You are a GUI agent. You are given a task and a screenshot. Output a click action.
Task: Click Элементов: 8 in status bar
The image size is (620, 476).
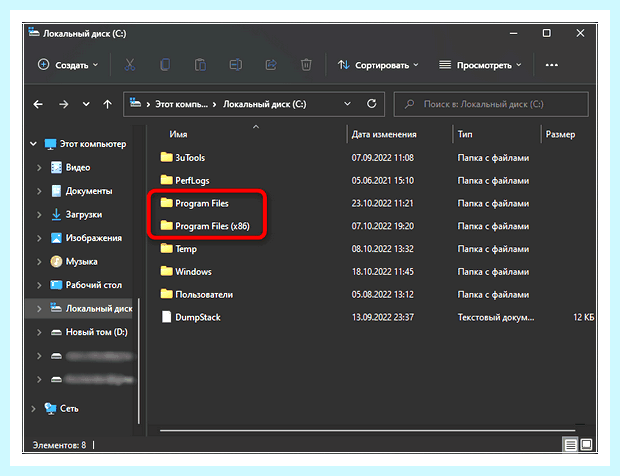coord(59,445)
